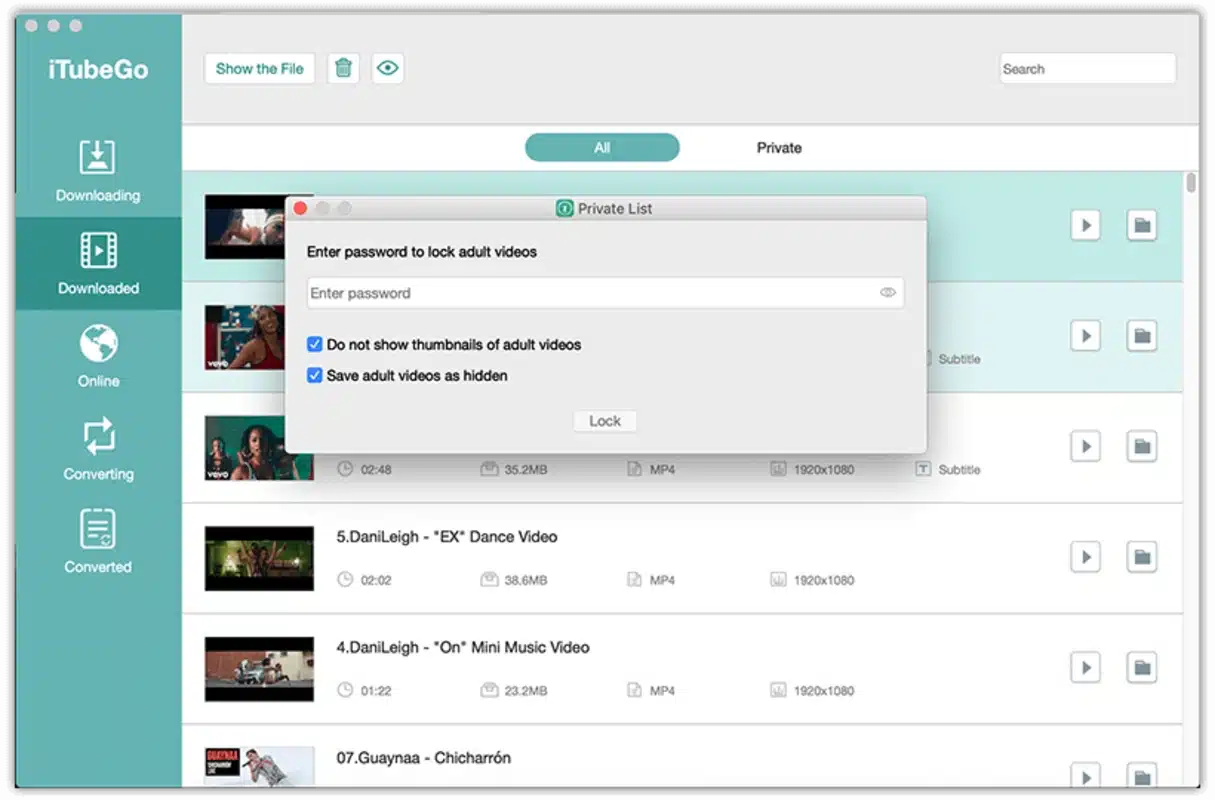
Task: Open the Converted list section
Action: pyautogui.click(x=98, y=541)
